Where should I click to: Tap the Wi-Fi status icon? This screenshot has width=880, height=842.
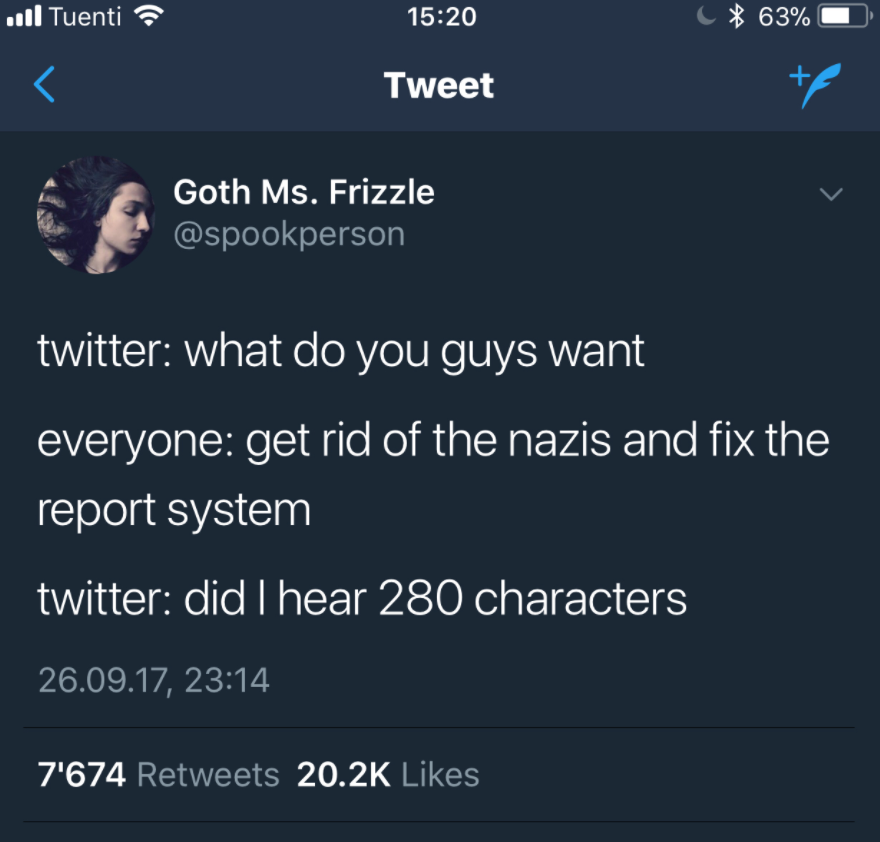coord(148,16)
